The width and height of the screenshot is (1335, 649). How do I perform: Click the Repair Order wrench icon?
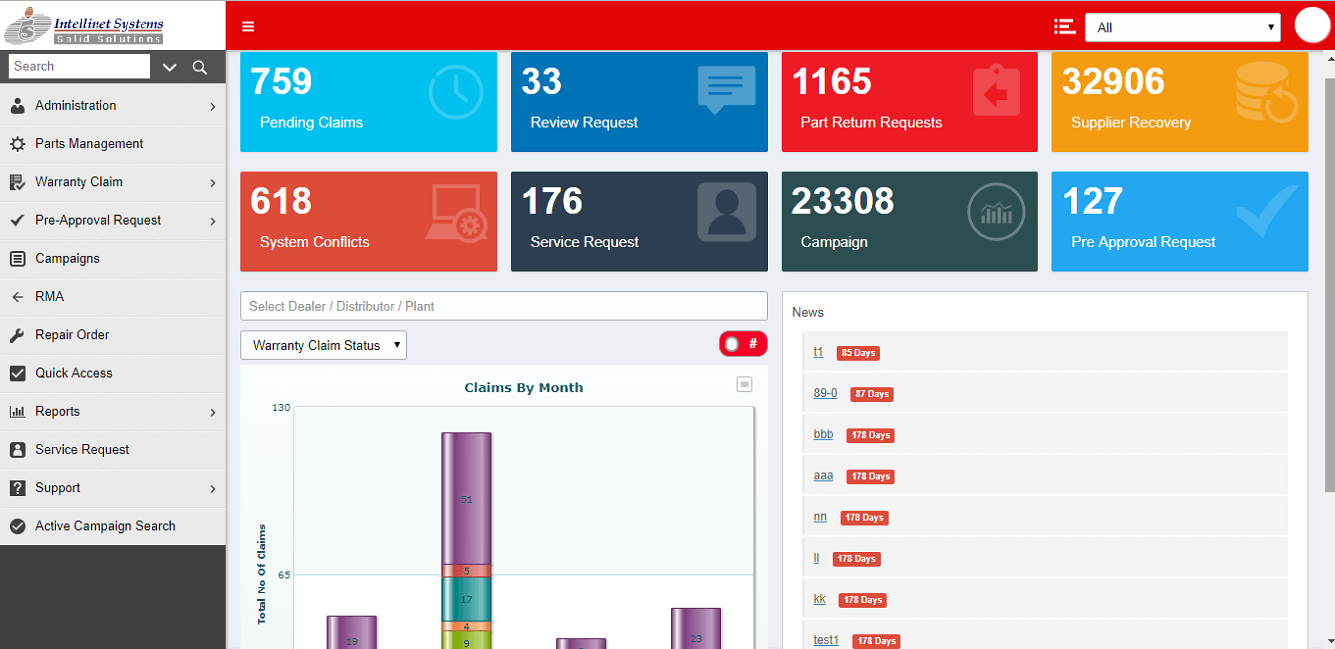coord(17,335)
